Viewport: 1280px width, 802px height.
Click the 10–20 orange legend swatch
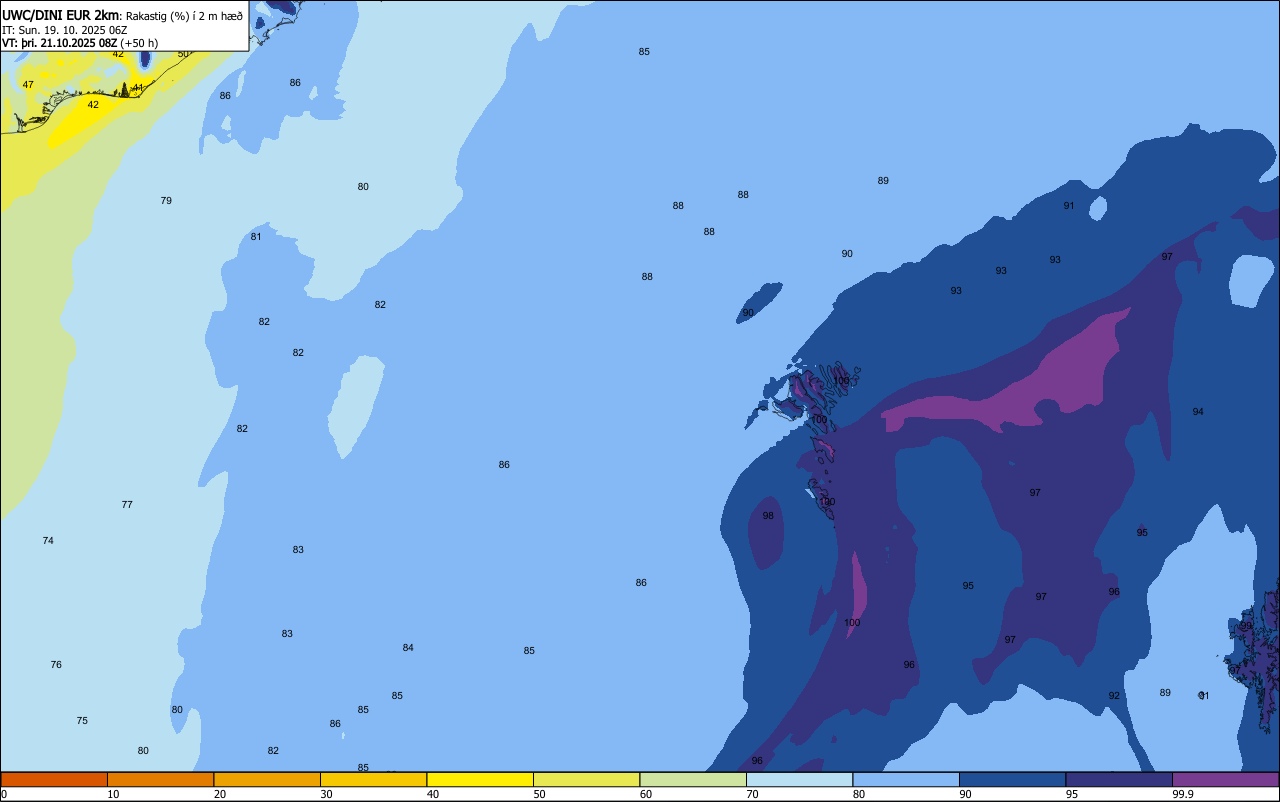pyautogui.click(x=160, y=779)
